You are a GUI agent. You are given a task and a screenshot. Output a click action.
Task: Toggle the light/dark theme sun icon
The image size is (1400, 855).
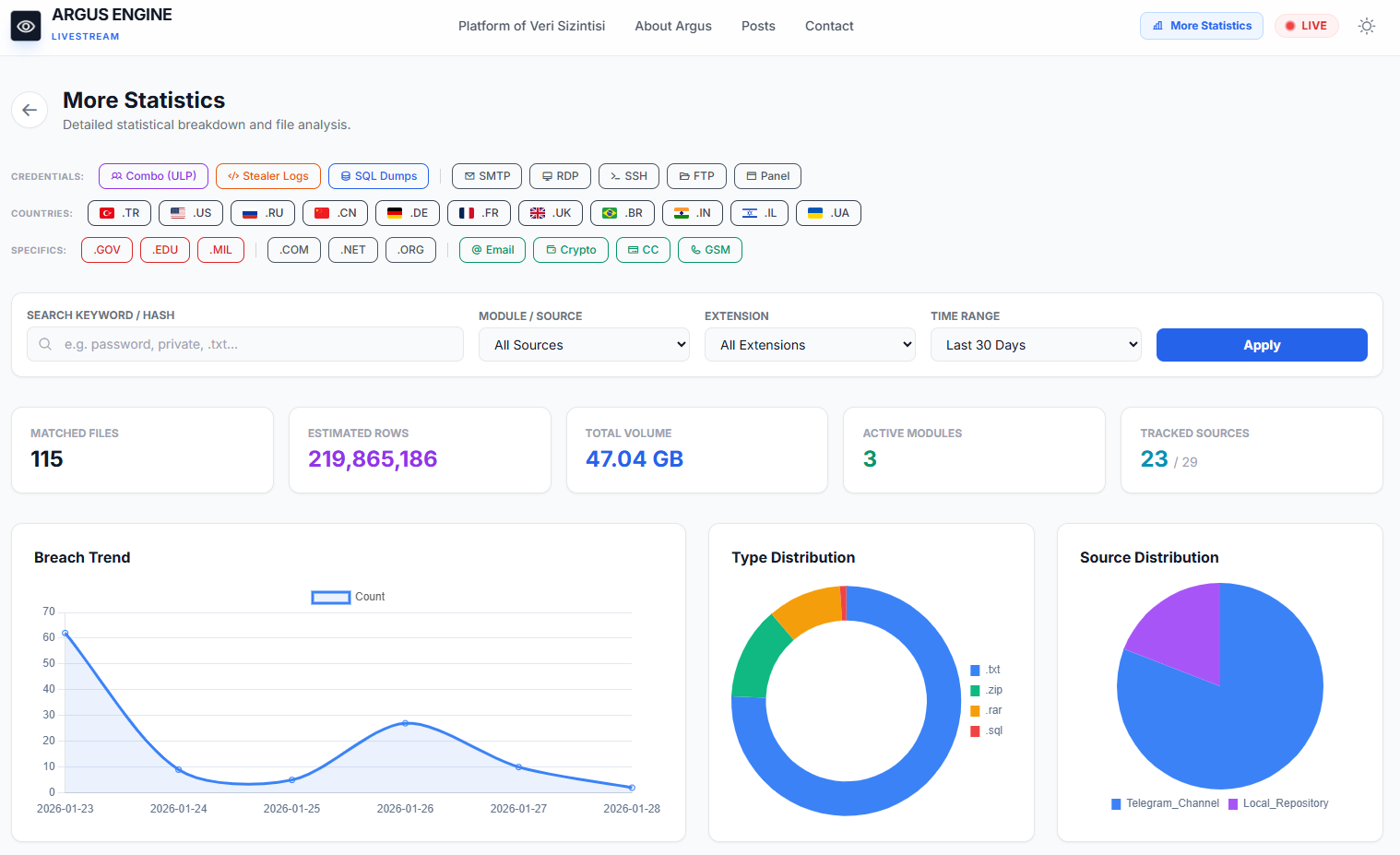point(1367,26)
